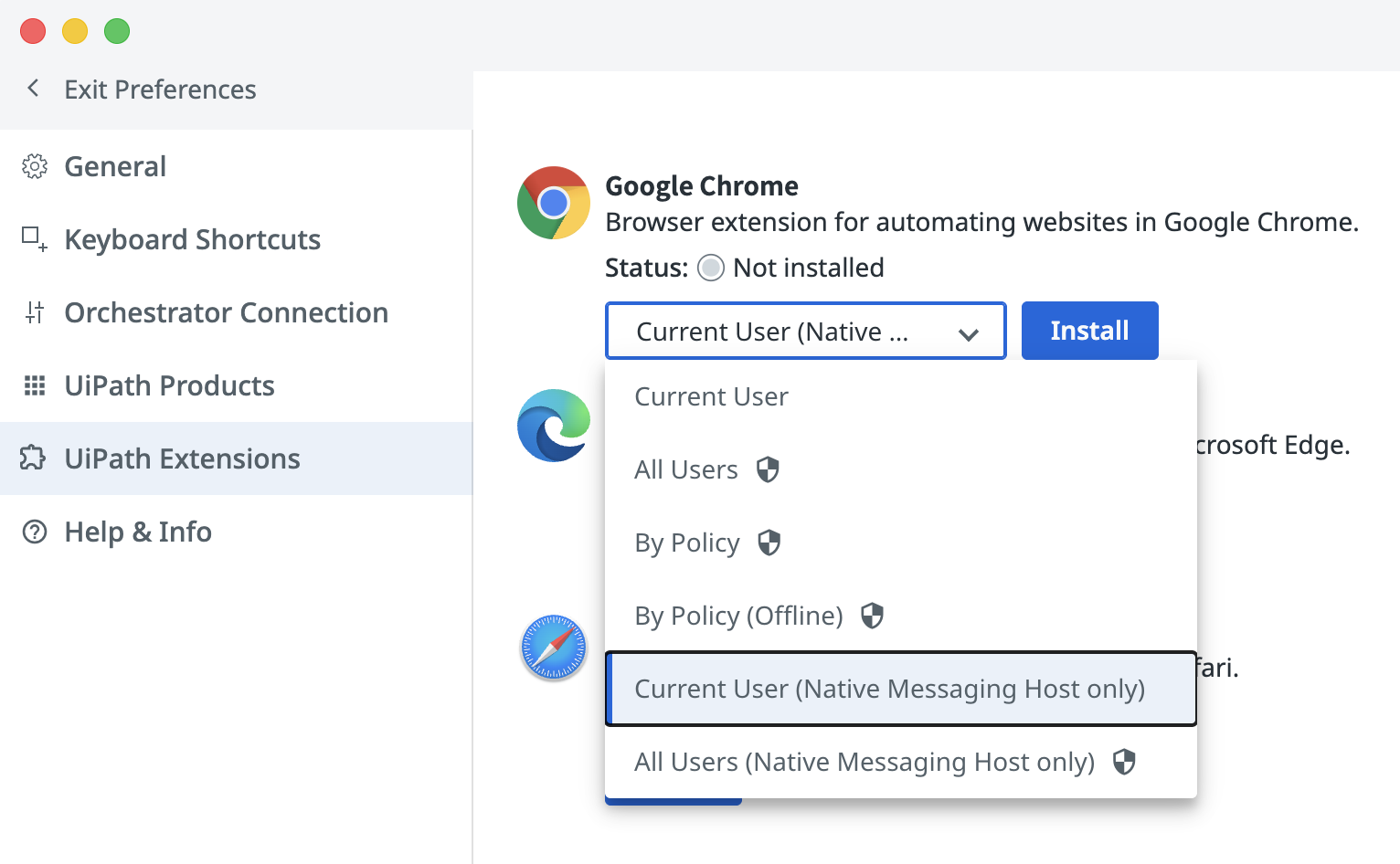Switch to UiPath Products section
The image size is (1400, 864).
(236, 385)
